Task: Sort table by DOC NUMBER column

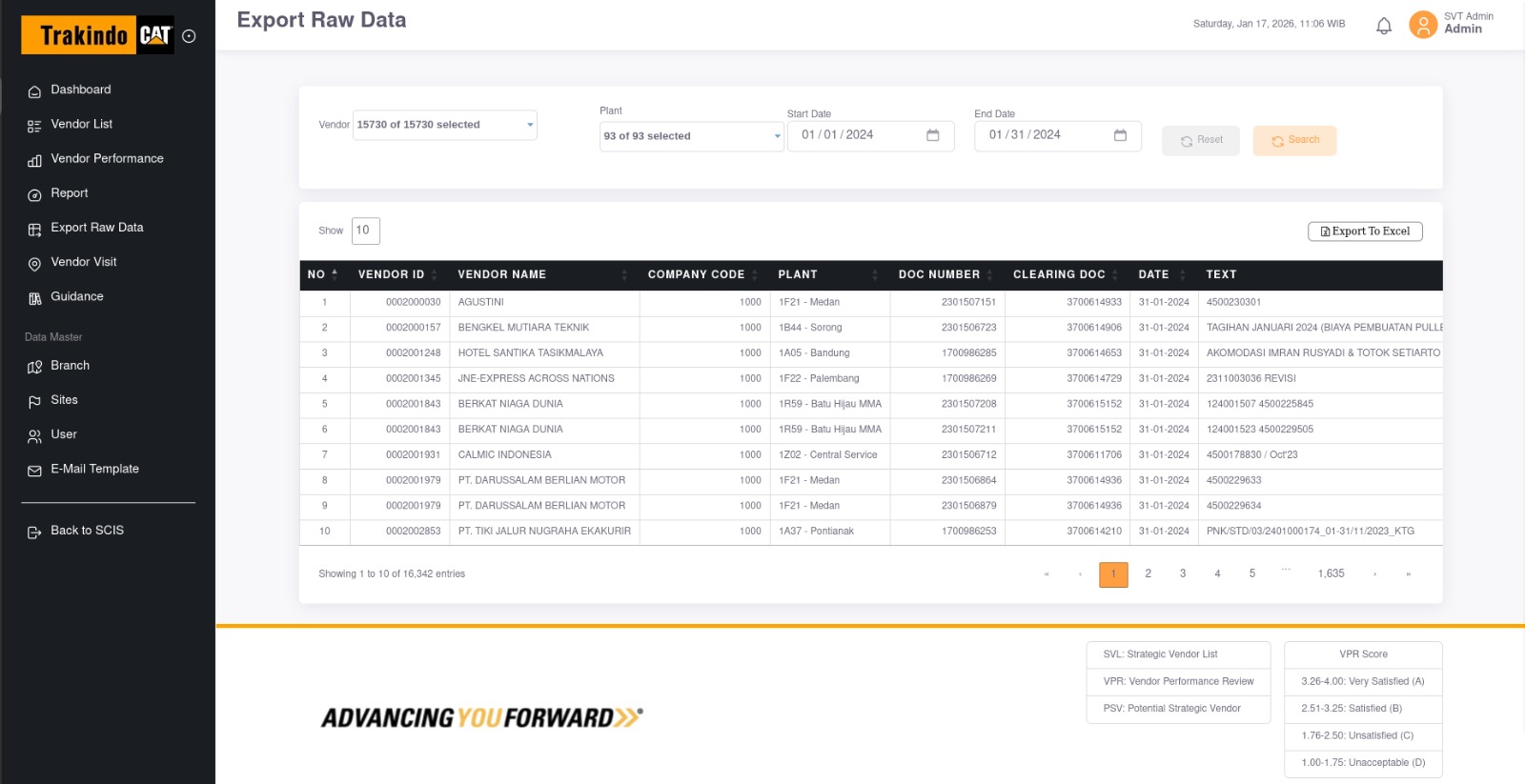Action: pyautogui.click(x=946, y=274)
